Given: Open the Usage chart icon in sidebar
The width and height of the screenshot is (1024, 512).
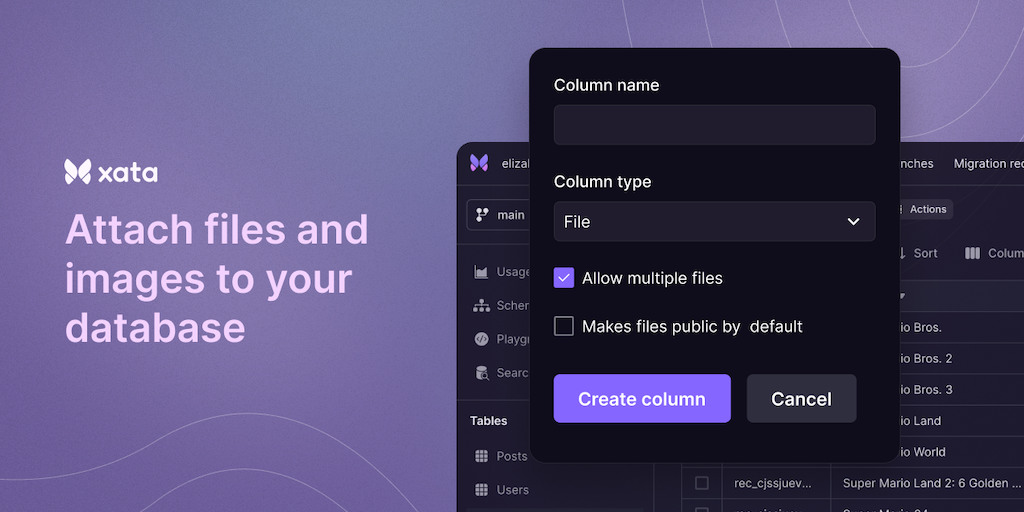Looking at the screenshot, I should [x=481, y=272].
